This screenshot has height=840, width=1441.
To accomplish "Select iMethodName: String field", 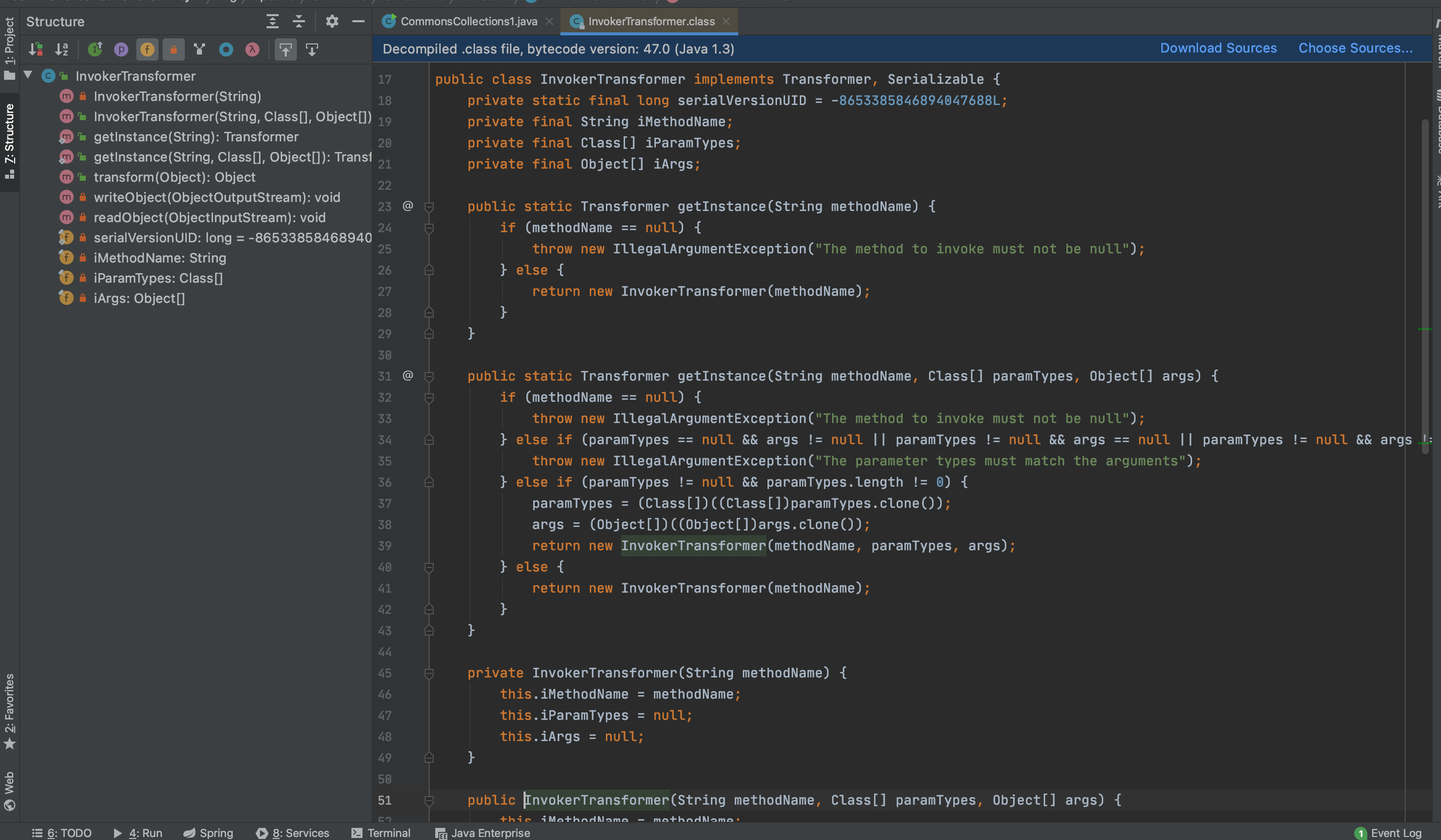I will pos(160,258).
